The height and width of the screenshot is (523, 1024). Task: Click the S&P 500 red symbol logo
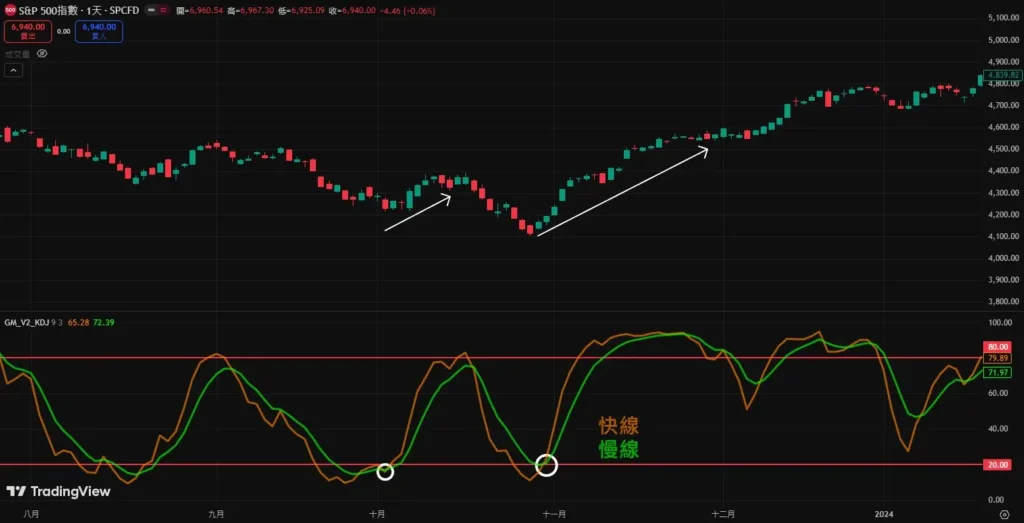[9, 10]
